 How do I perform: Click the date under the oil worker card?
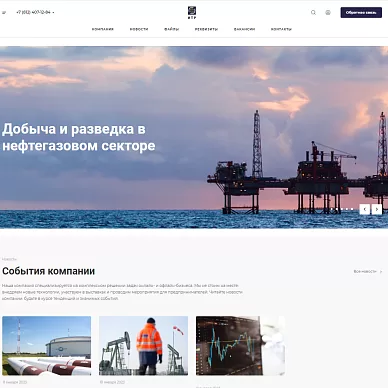pyautogui.click(x=112, y=382)
